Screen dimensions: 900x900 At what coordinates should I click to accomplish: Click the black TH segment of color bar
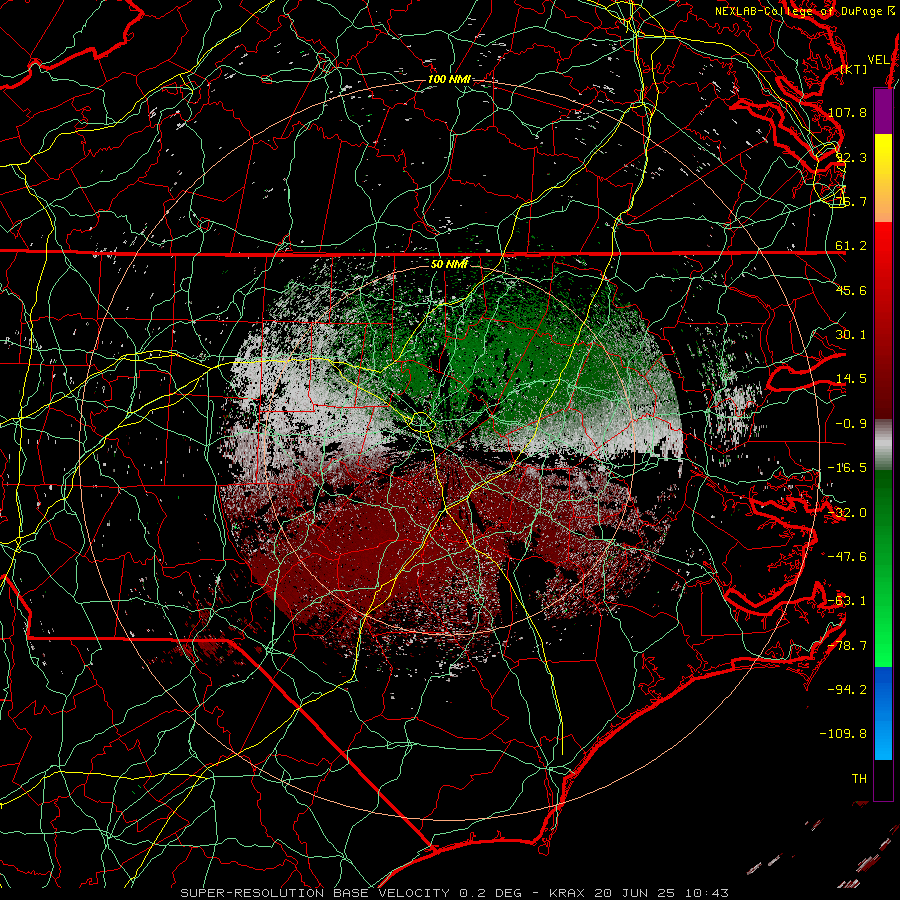883,780
